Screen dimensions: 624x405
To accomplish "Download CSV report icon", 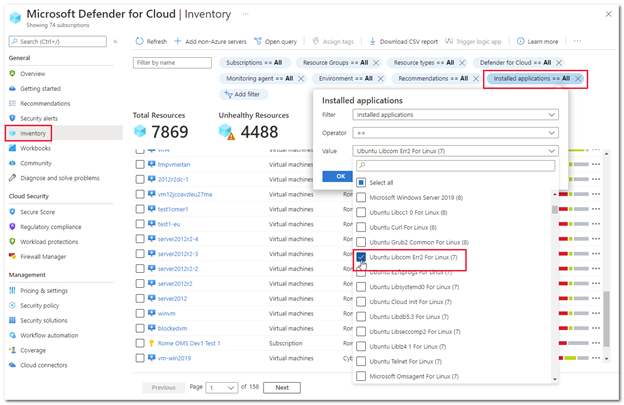I will [372, 41].
